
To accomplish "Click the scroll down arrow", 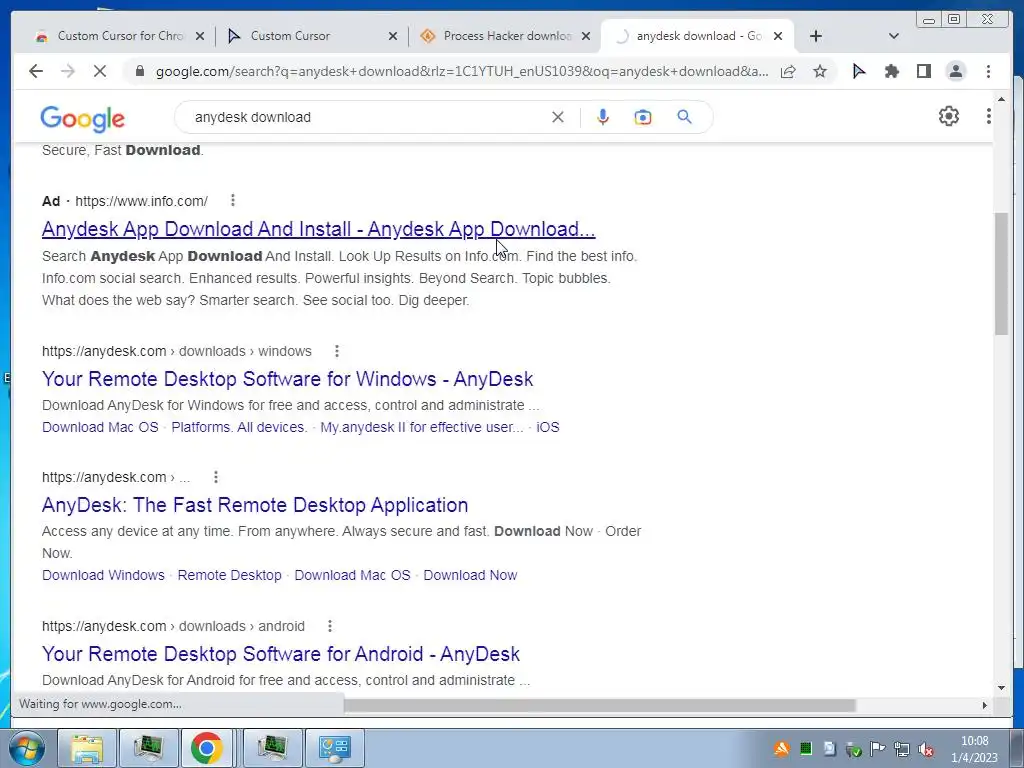I will pyautogui.click(x=1001, y=688).
